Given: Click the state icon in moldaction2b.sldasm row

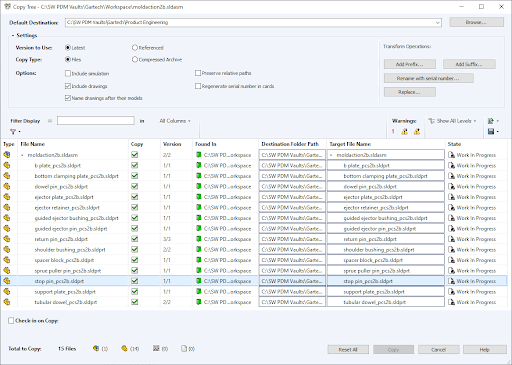Looking at the screenshot, I should (x=451, y=155).
